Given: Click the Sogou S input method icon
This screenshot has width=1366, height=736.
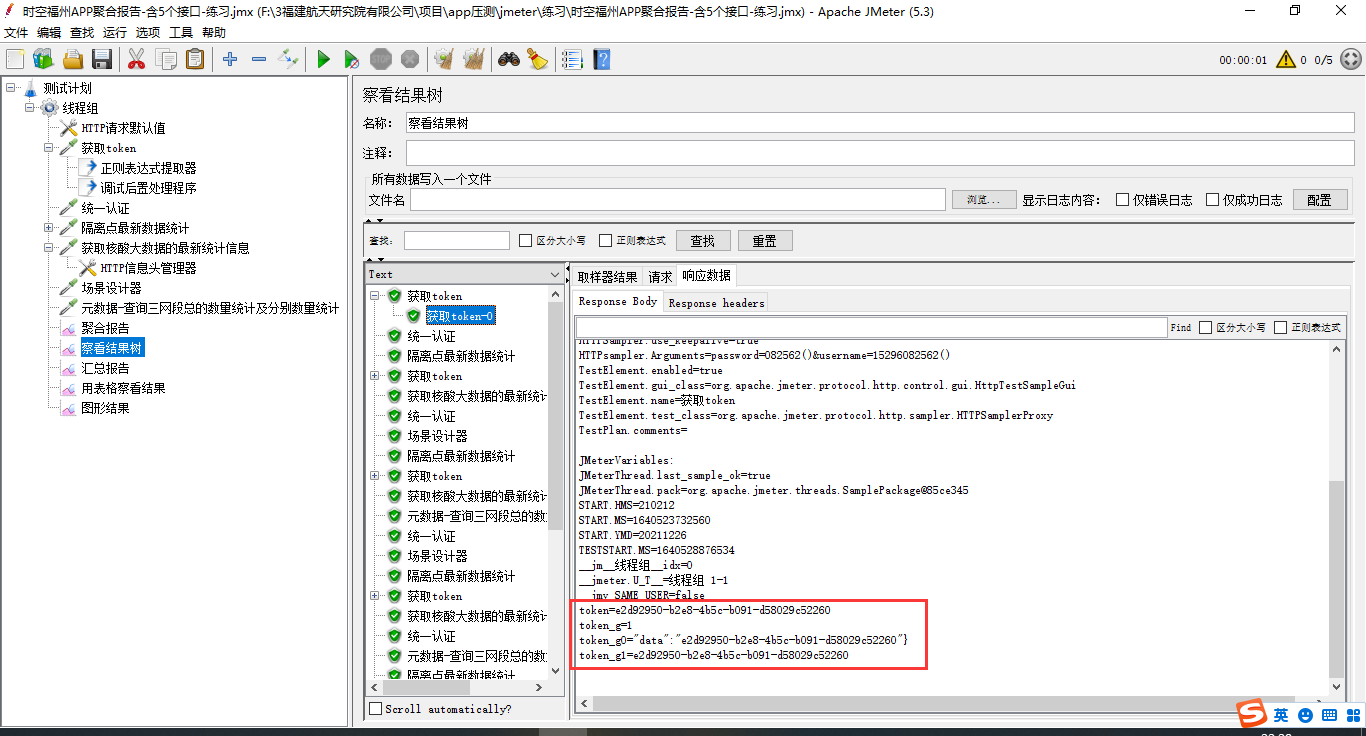Looking at the screenshot, I should (x=1252, y=715).
